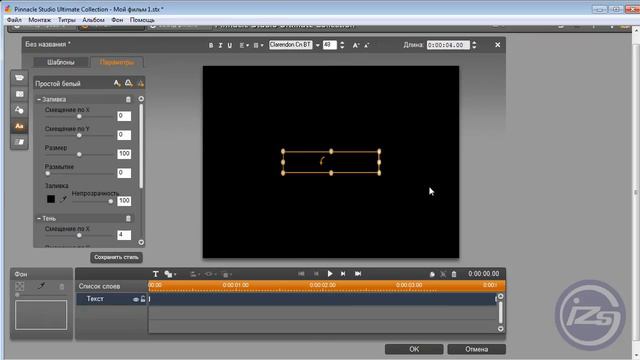The image size is (640, 360).
Task: Open the text flow dropdown next to alignment
Action: coord(258,45)
